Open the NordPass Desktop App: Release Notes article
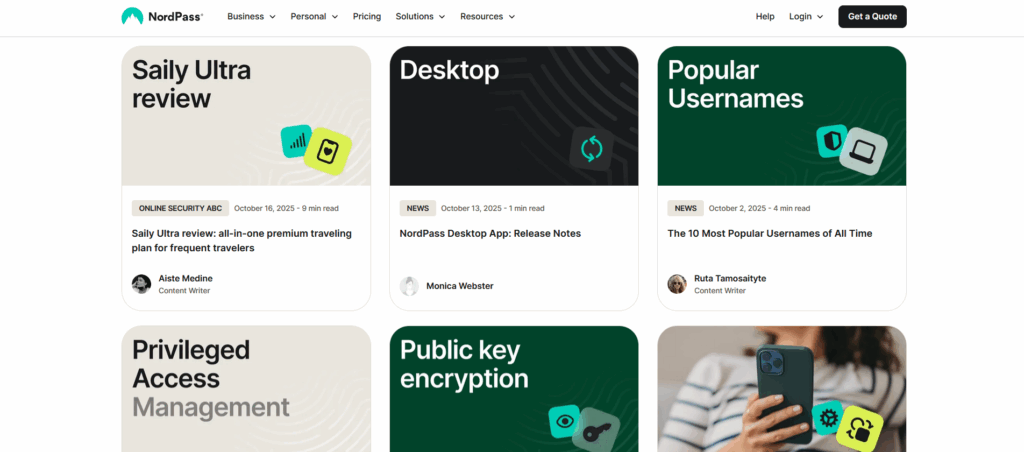Image resolution: width=1024 pixels, height=452 pixels. coord(490,233)
